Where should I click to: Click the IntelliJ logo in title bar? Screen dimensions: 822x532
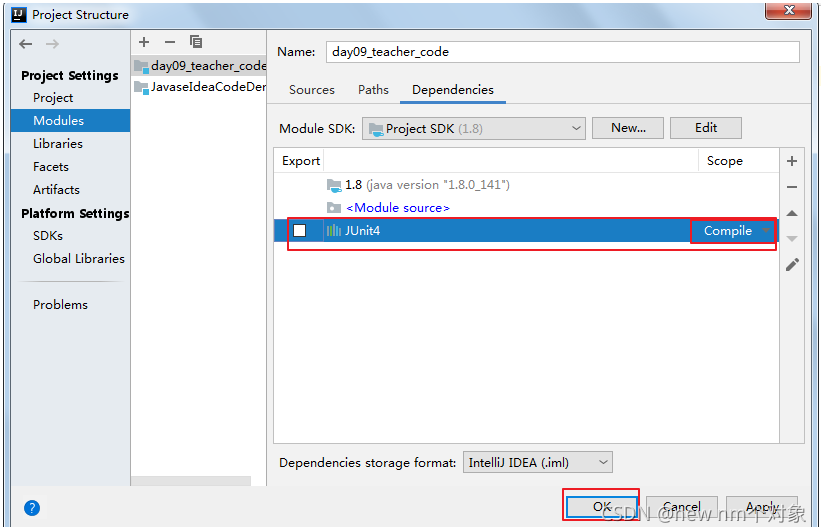(19, 15)
